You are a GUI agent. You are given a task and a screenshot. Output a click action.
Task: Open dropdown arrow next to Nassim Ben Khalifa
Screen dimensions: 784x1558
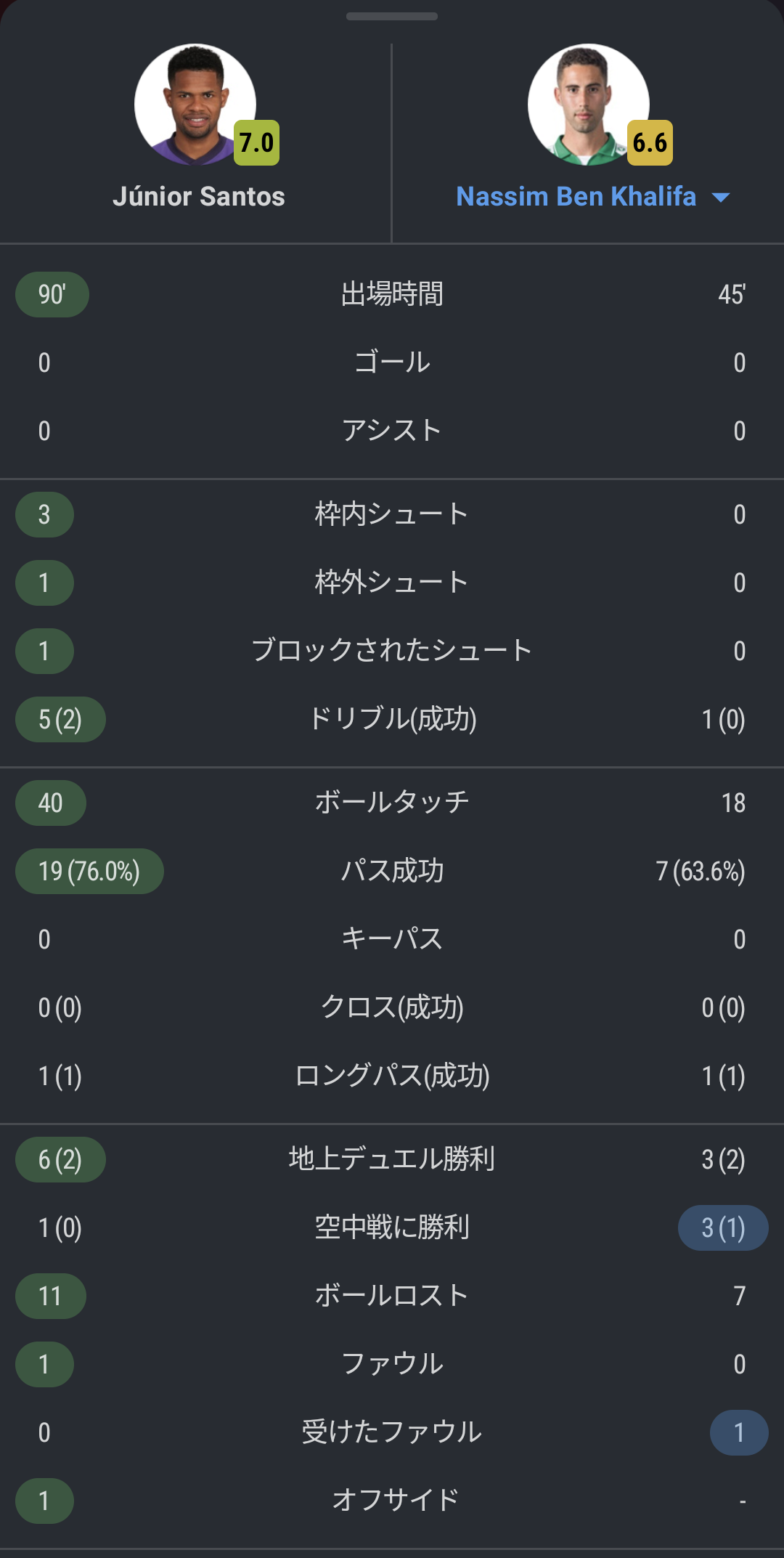pos(721,198)
